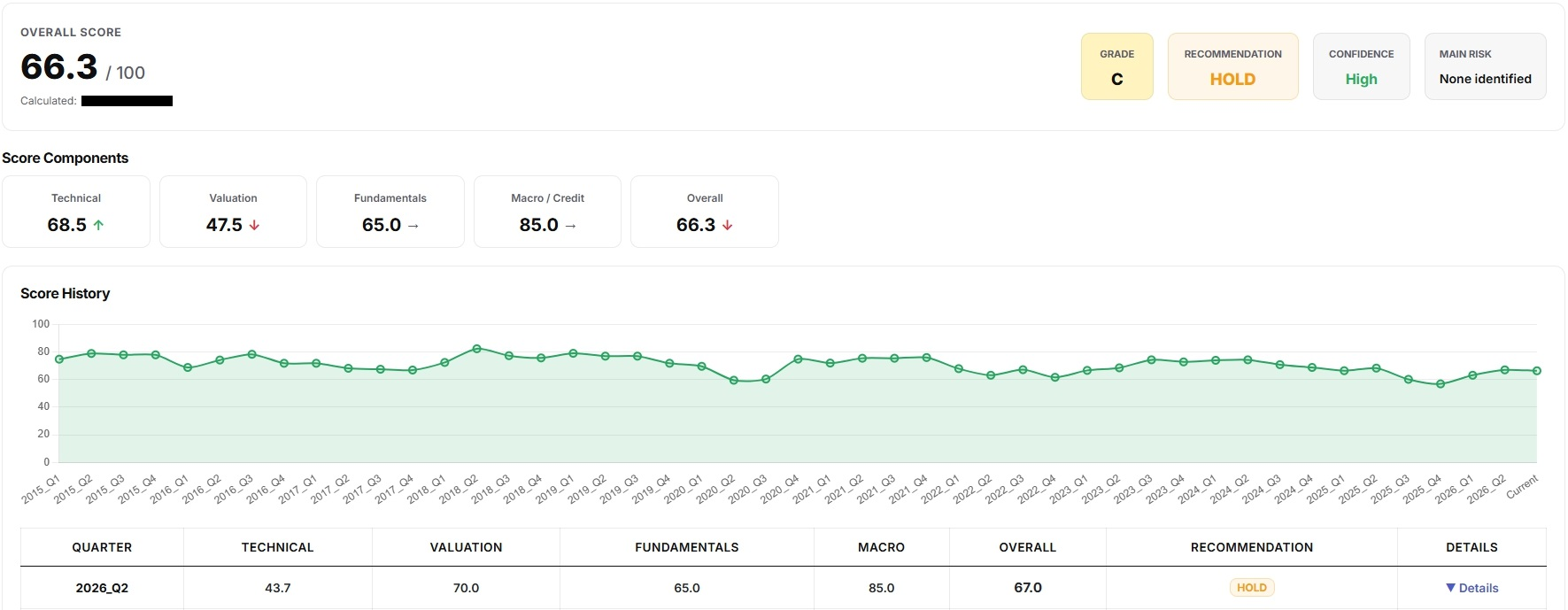Click the flat trend arrow on the Macro / Credit card
Image resolution: width=1568 pixels, height=610 pixels.
coord(570,226)
